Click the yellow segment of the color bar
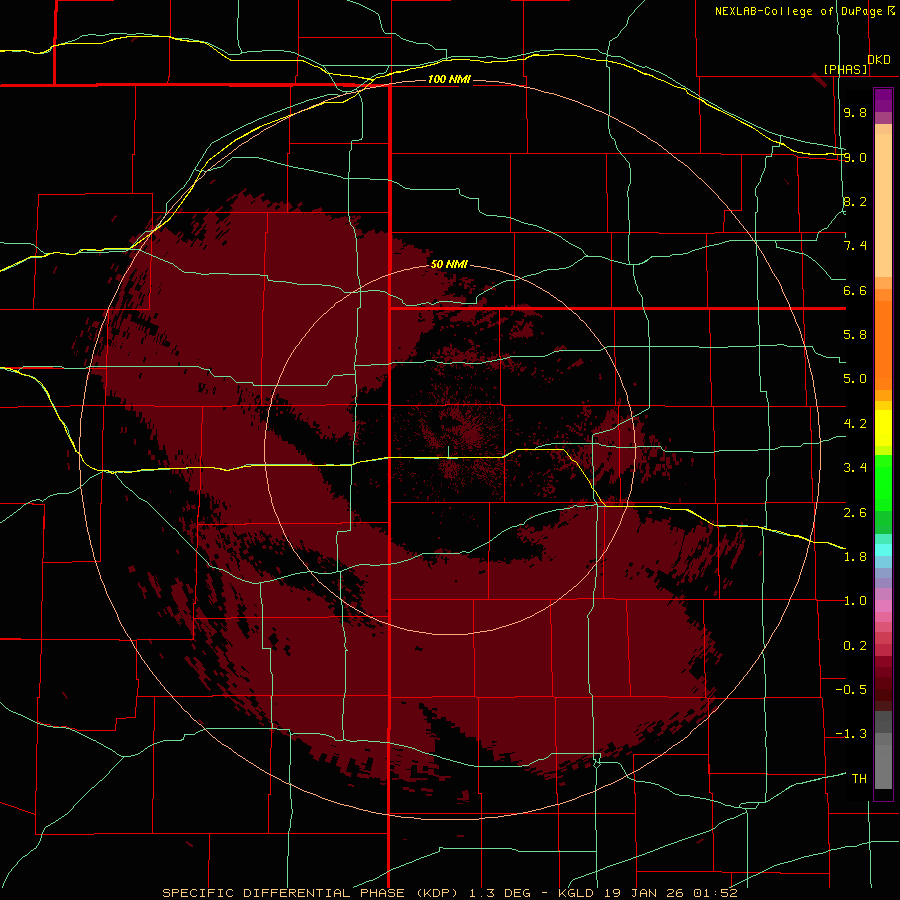This screenshot has height=900, width=900. (883, 428)
